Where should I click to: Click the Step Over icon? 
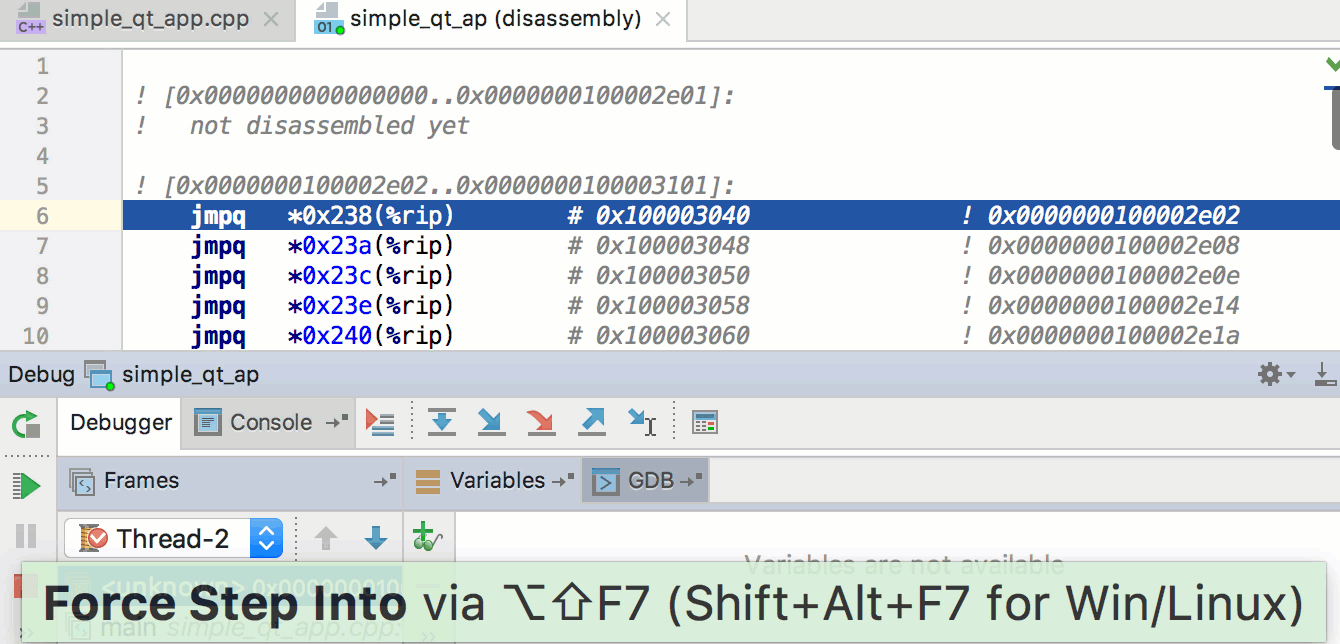[x=441, y=423]
